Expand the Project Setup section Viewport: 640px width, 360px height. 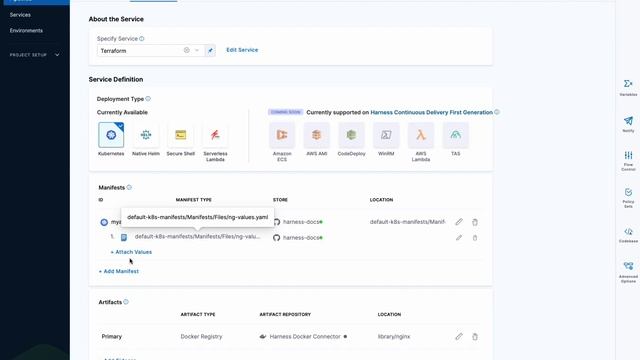[34, 55]
